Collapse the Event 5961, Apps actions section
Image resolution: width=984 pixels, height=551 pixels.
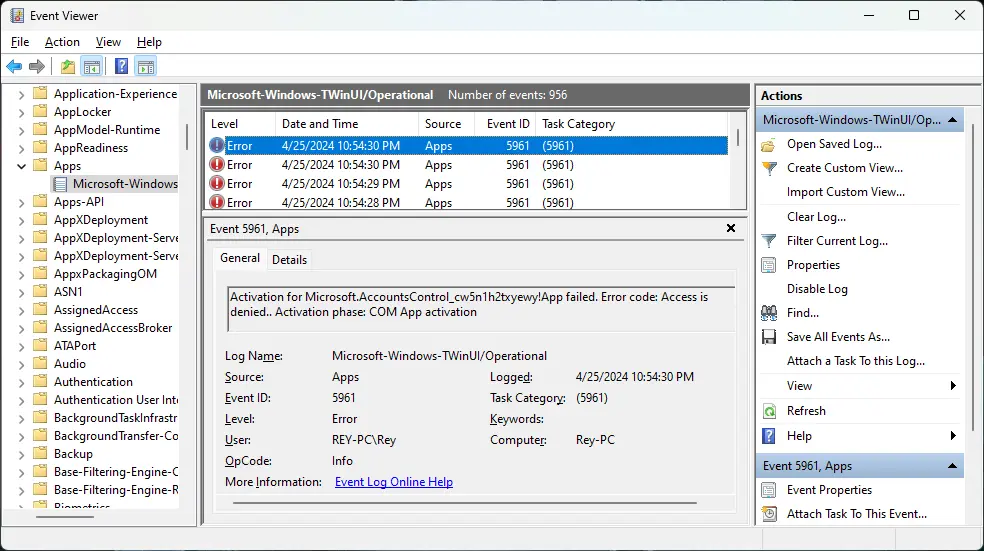click(x=953, y=466)
